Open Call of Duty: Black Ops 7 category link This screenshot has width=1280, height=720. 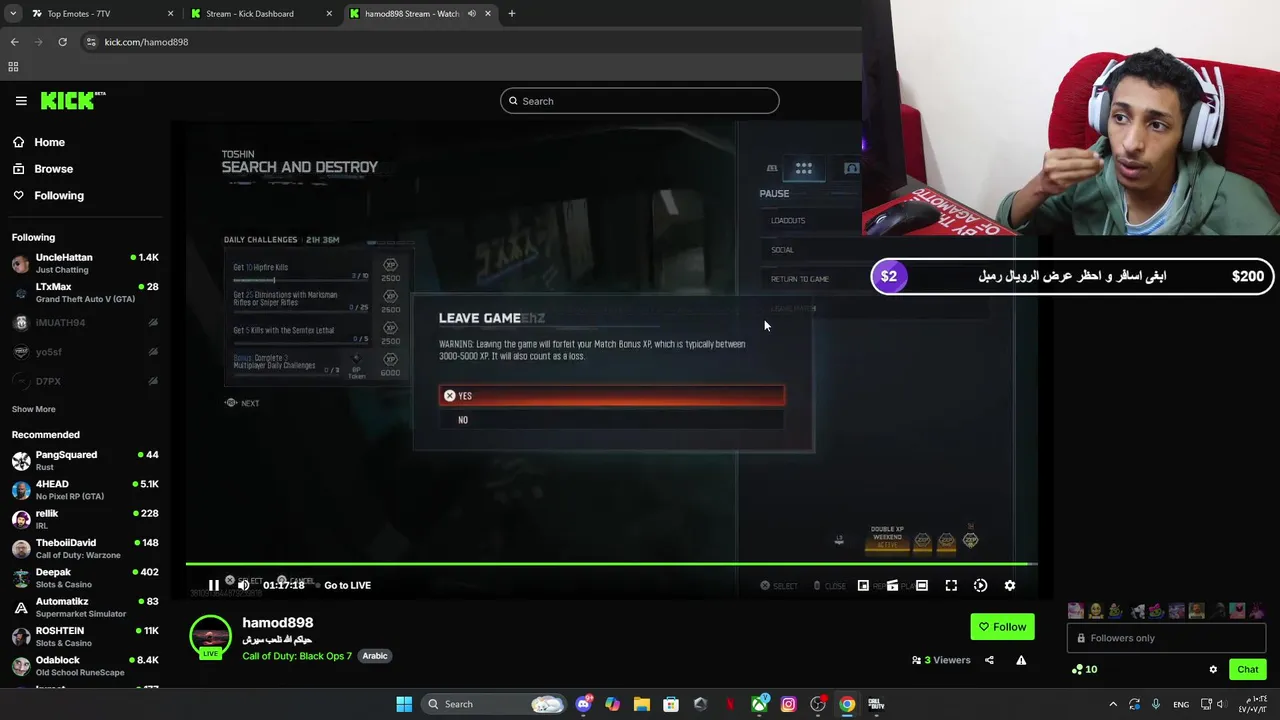point(297,656)
